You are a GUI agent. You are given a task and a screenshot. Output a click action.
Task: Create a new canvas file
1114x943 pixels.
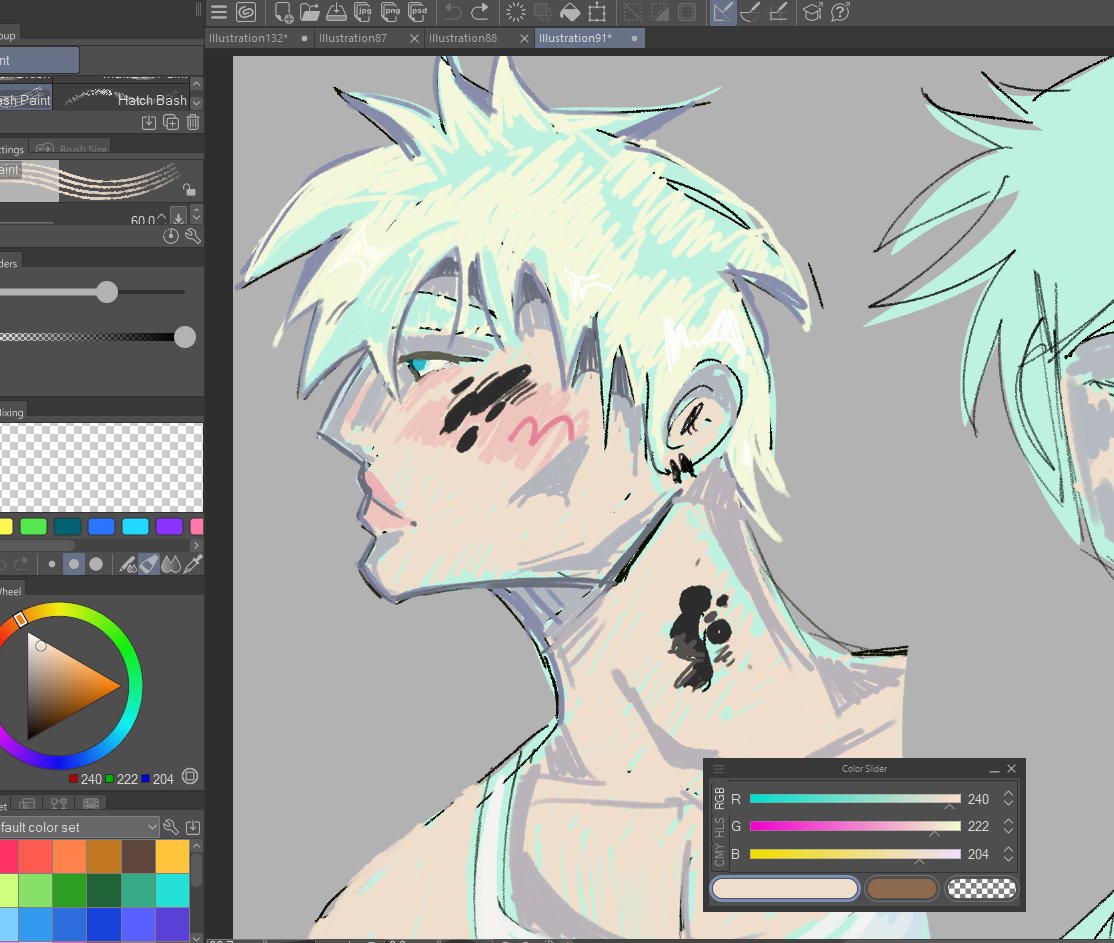pyautogui.click(x=283, y=12)
